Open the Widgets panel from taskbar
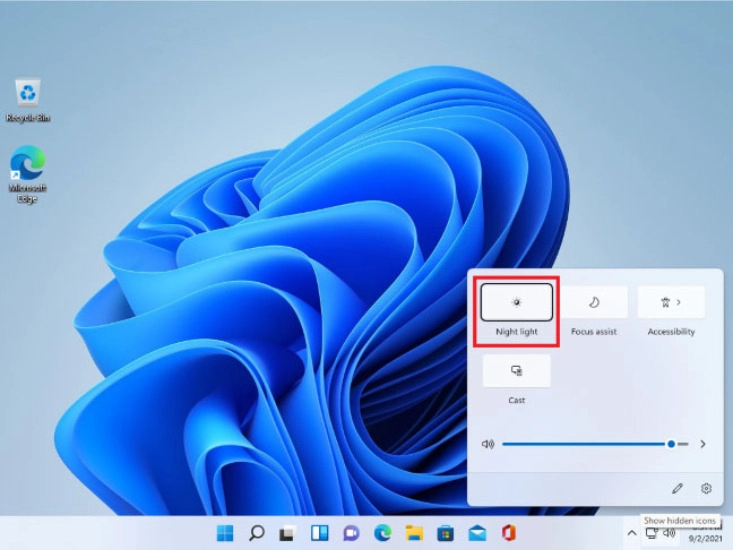Screen dimensions: 733x550 pos(320,533)
